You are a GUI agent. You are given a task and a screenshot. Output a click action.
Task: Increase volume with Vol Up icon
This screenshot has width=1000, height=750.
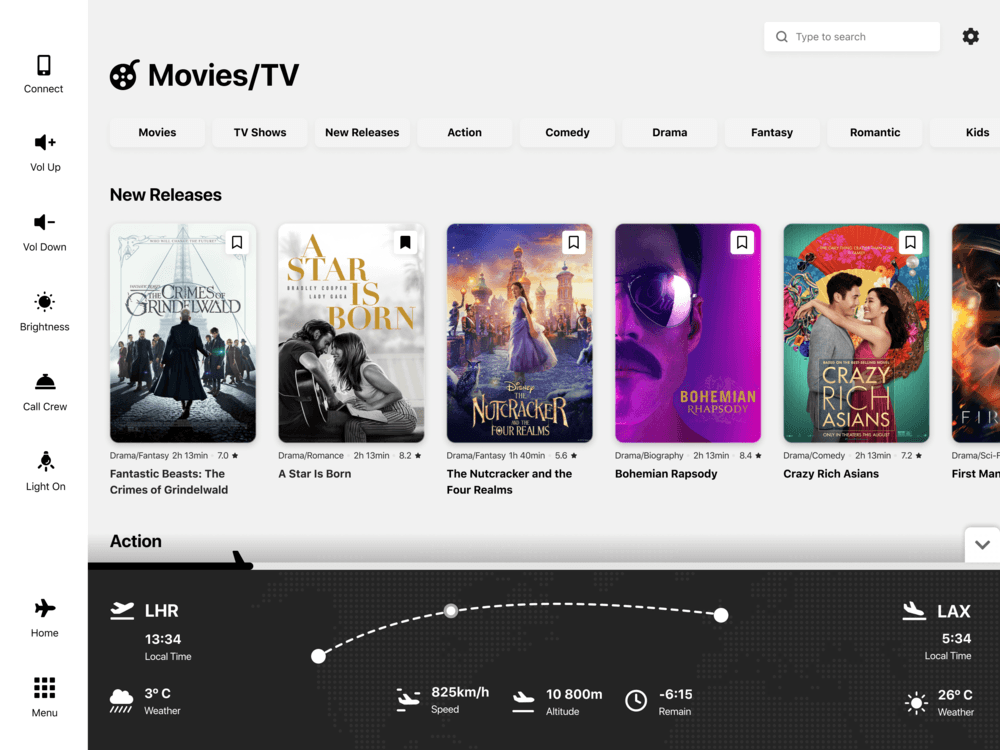point(45,142)
